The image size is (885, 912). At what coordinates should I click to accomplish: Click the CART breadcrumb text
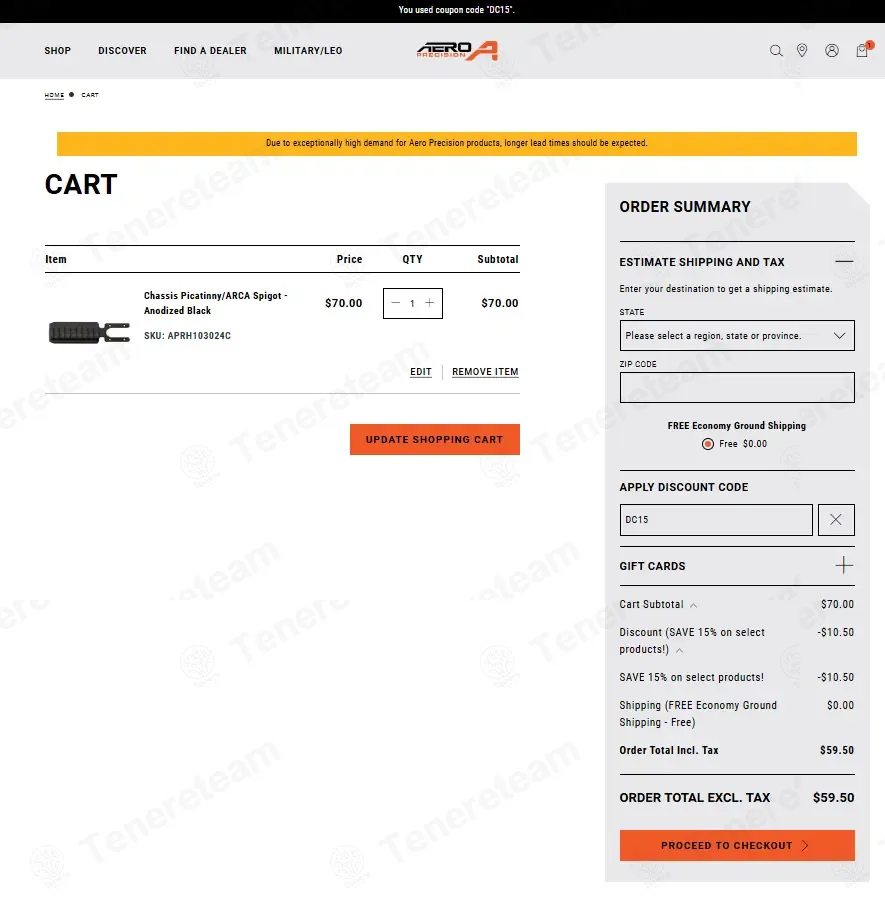(x=90, y=95)
